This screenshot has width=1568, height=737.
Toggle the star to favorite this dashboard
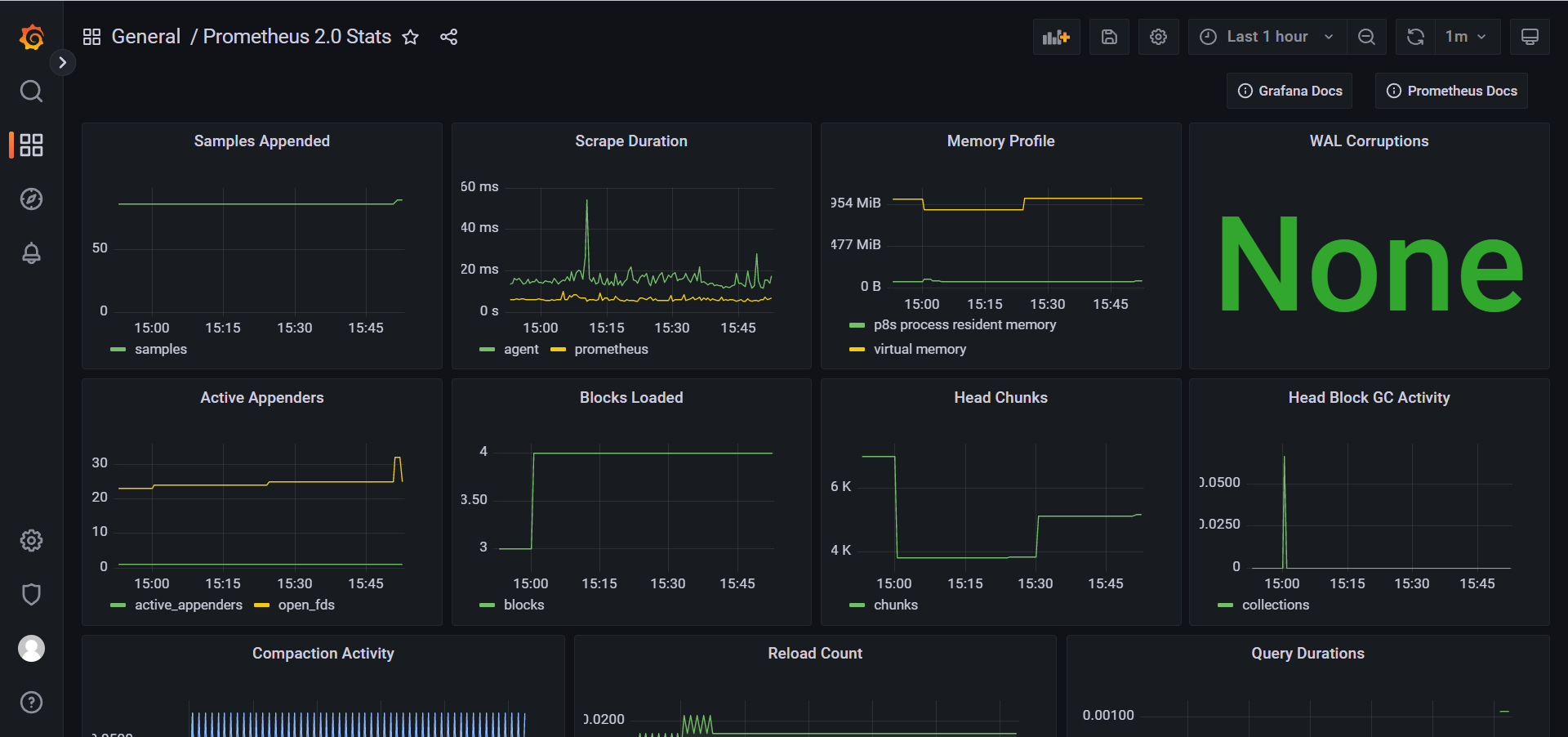(x=411, y=37)
